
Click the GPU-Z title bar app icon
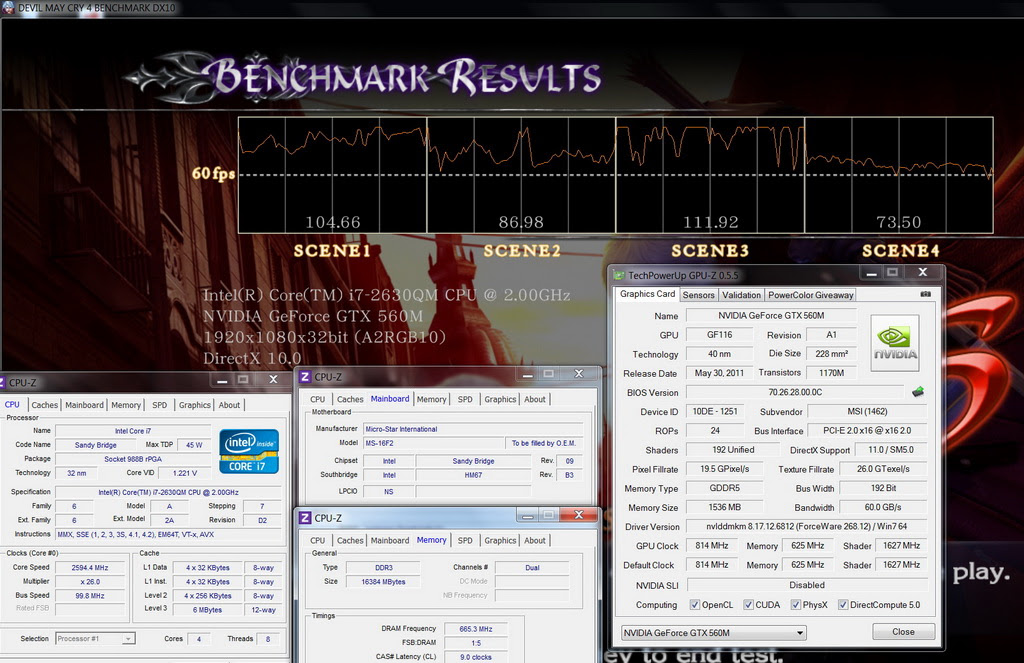coord(618,275)
